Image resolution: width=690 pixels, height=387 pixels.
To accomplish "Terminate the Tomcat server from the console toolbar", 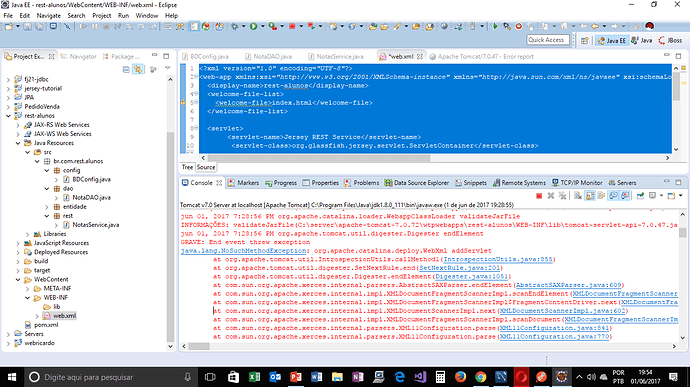I will point(539,195).
